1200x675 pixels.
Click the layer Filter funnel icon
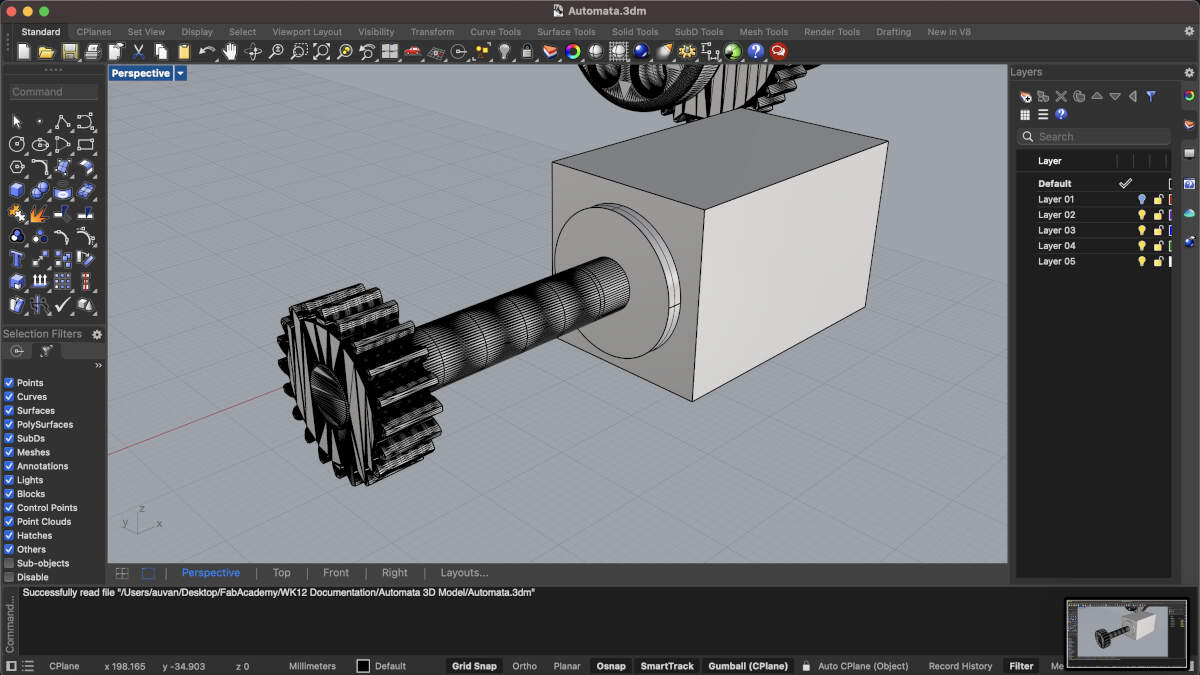click(x=1151, y=97)
